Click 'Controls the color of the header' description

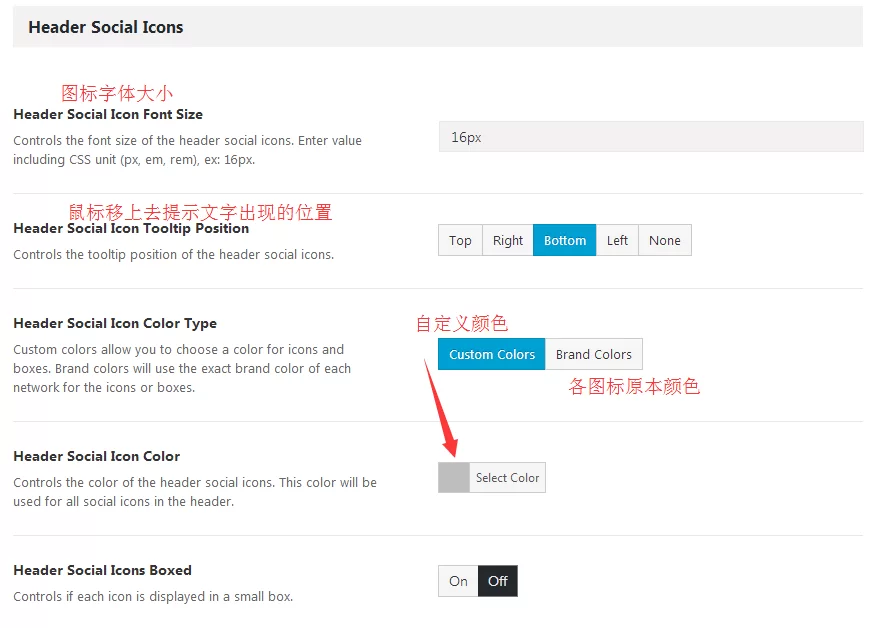[x=195, y=492]
